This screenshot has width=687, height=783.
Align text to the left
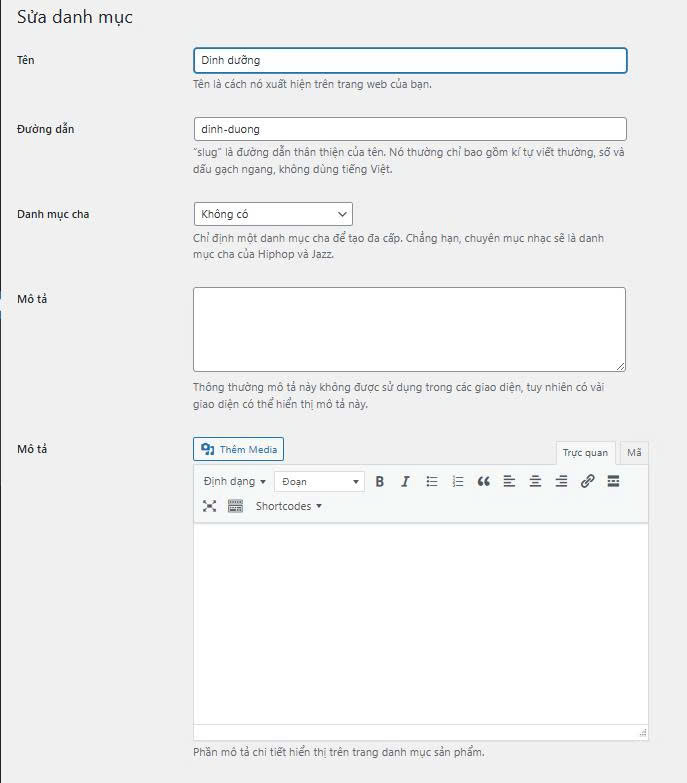(x=509, y=482)
